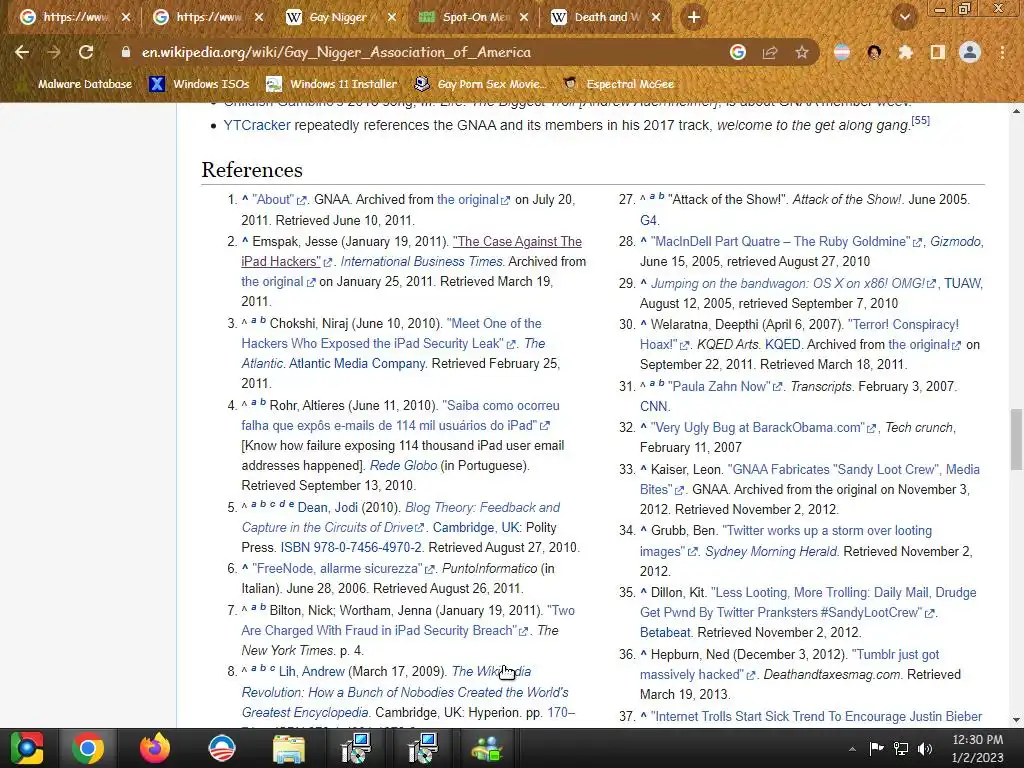Click the face avatar extension icon

(x=874, y=52)
